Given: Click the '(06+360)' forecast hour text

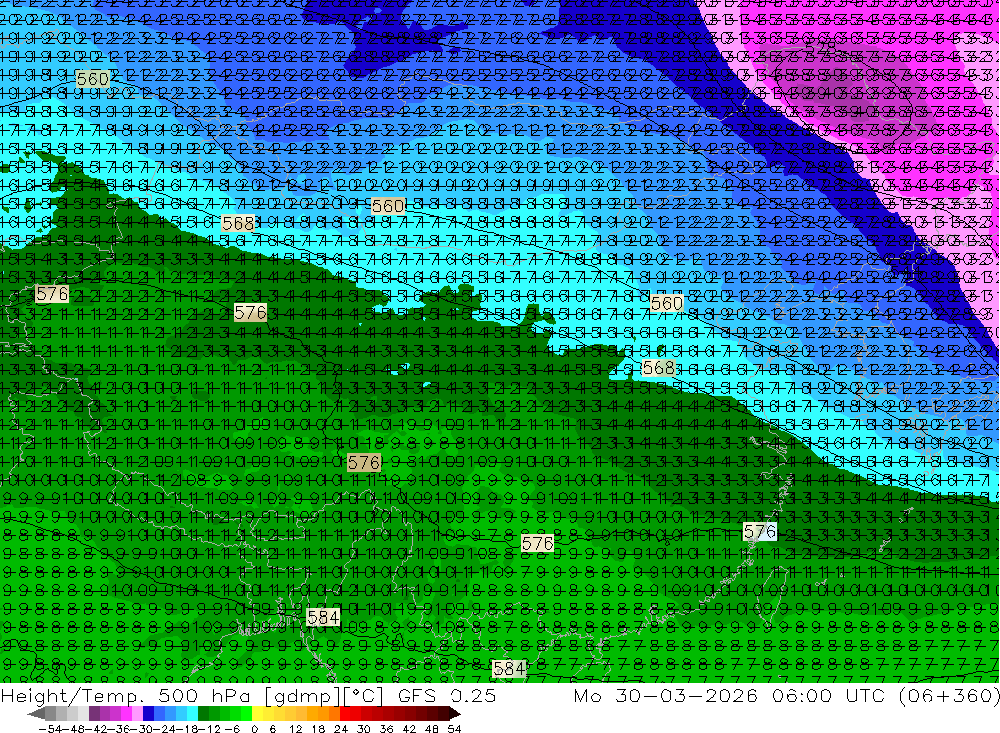Looking at the screenshot, I should point(949,696).
